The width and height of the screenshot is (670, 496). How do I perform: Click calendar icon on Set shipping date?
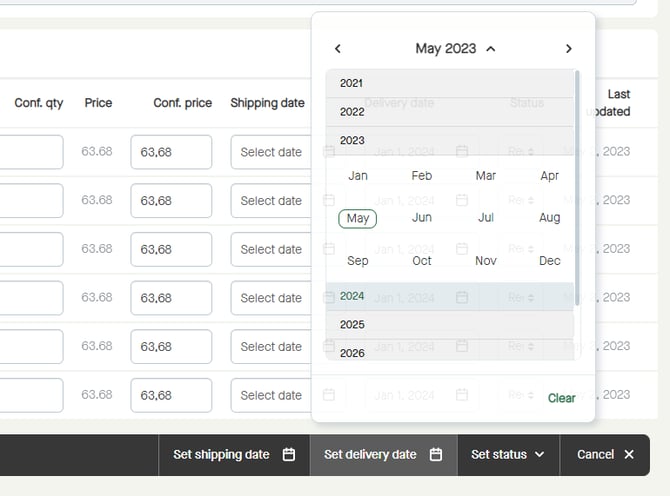point(289,454)
